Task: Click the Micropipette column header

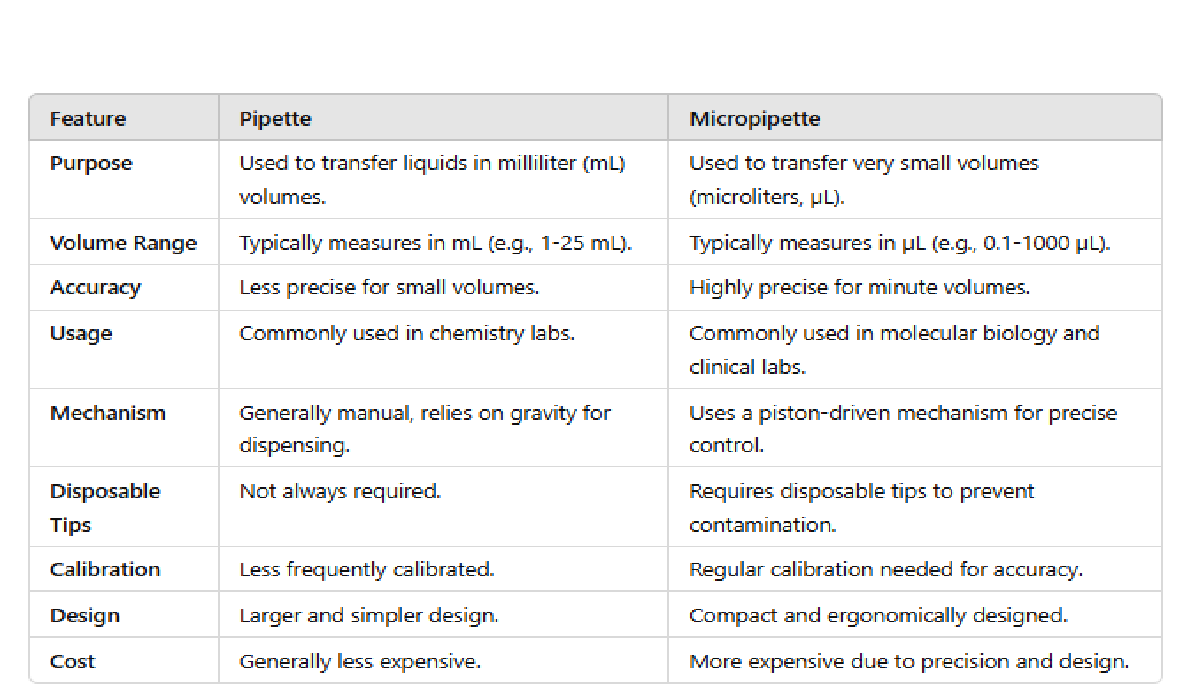Action: tap(754, 119)
